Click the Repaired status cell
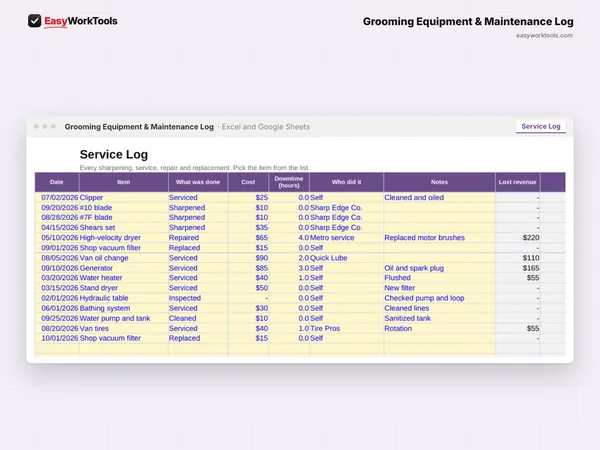Screen dimensions: 600x450 [198, 238]
